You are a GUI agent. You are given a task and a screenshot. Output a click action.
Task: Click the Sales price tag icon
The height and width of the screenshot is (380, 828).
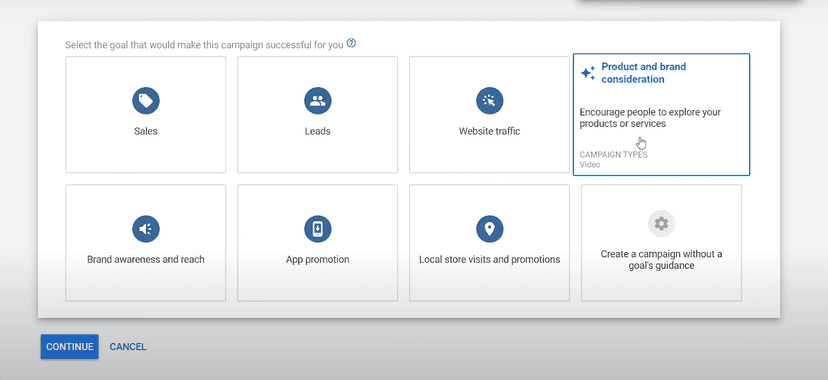pos(146,101)
